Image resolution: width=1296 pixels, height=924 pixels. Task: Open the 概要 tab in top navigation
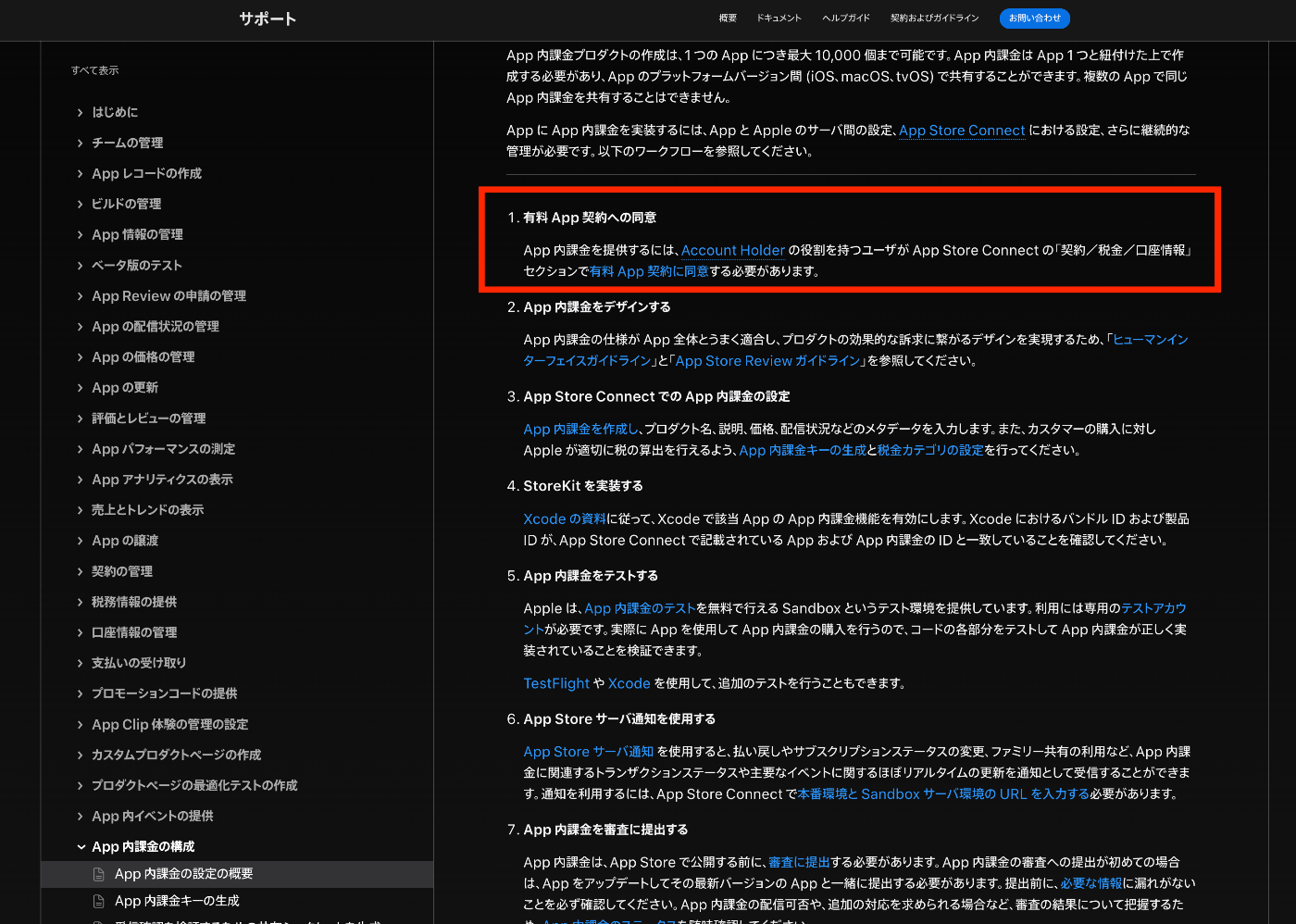click(x=728, y=19)
